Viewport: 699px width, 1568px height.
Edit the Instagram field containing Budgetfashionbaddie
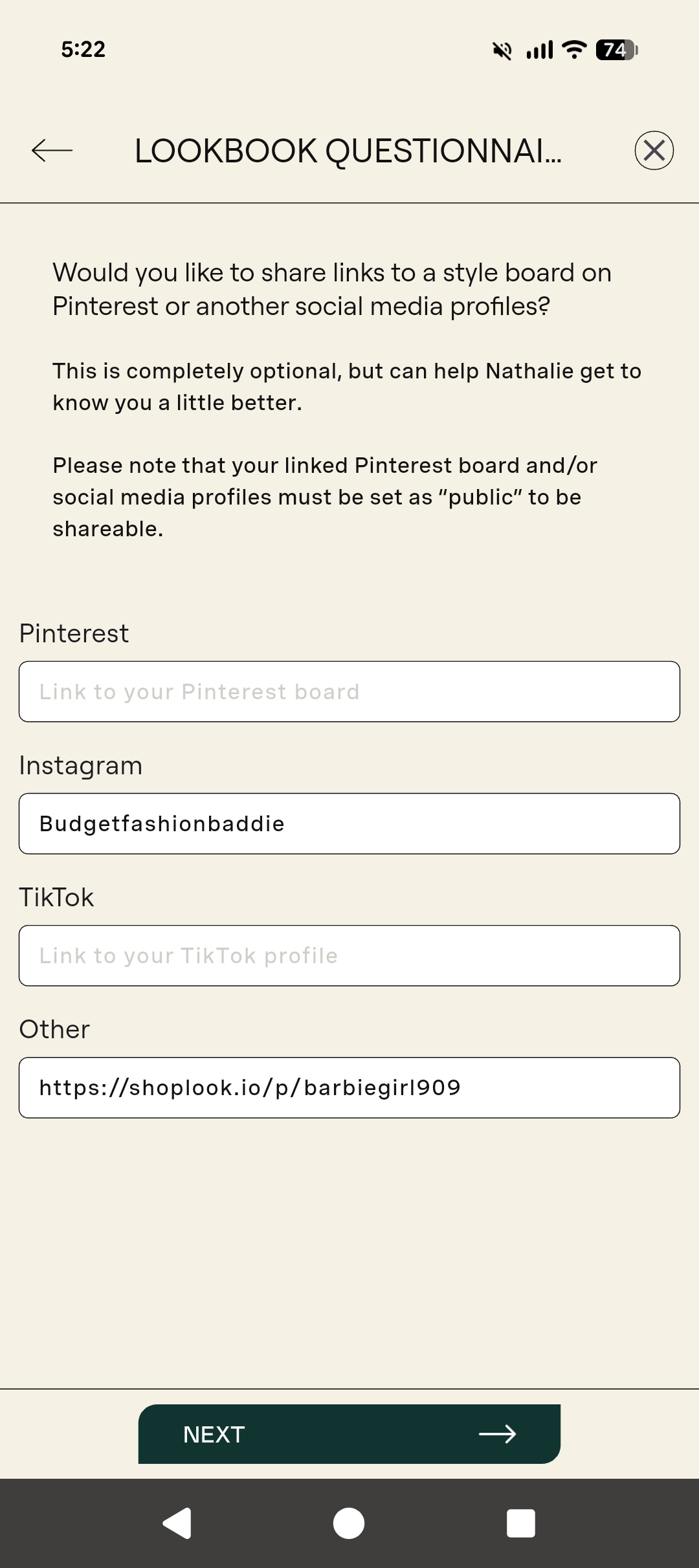click(349, 823)
